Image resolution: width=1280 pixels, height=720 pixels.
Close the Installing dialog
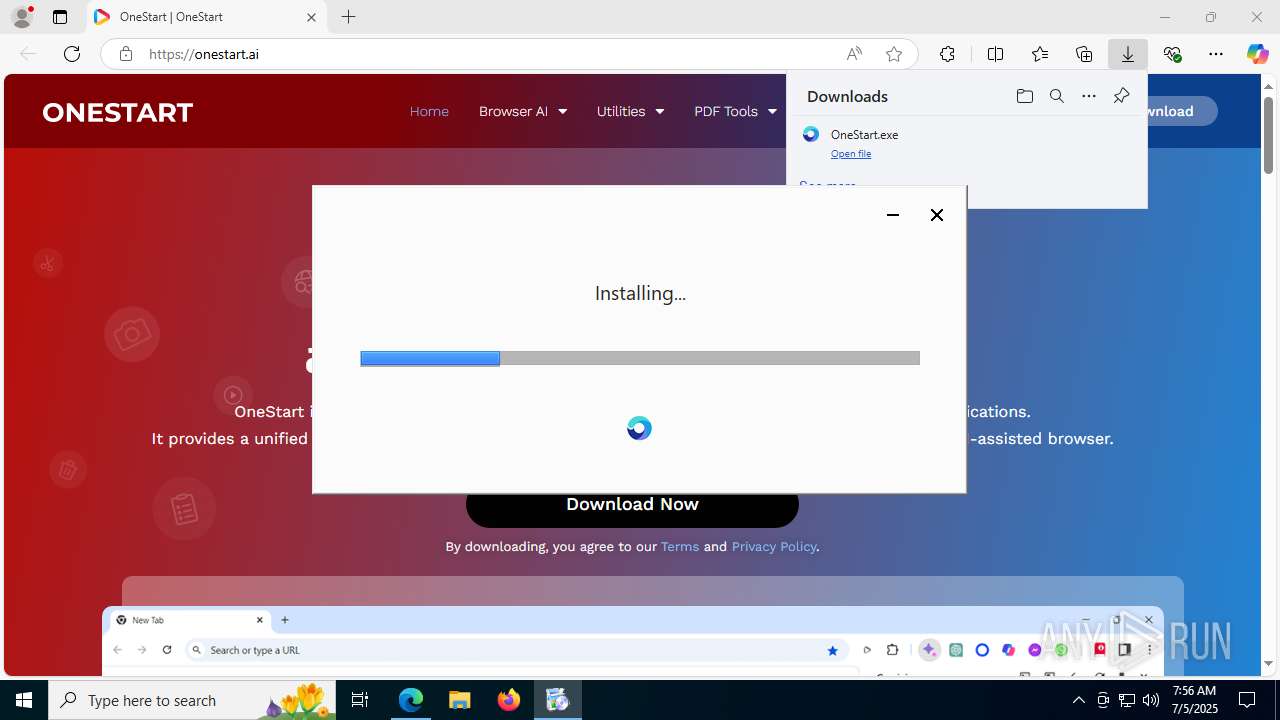(937, 215)
